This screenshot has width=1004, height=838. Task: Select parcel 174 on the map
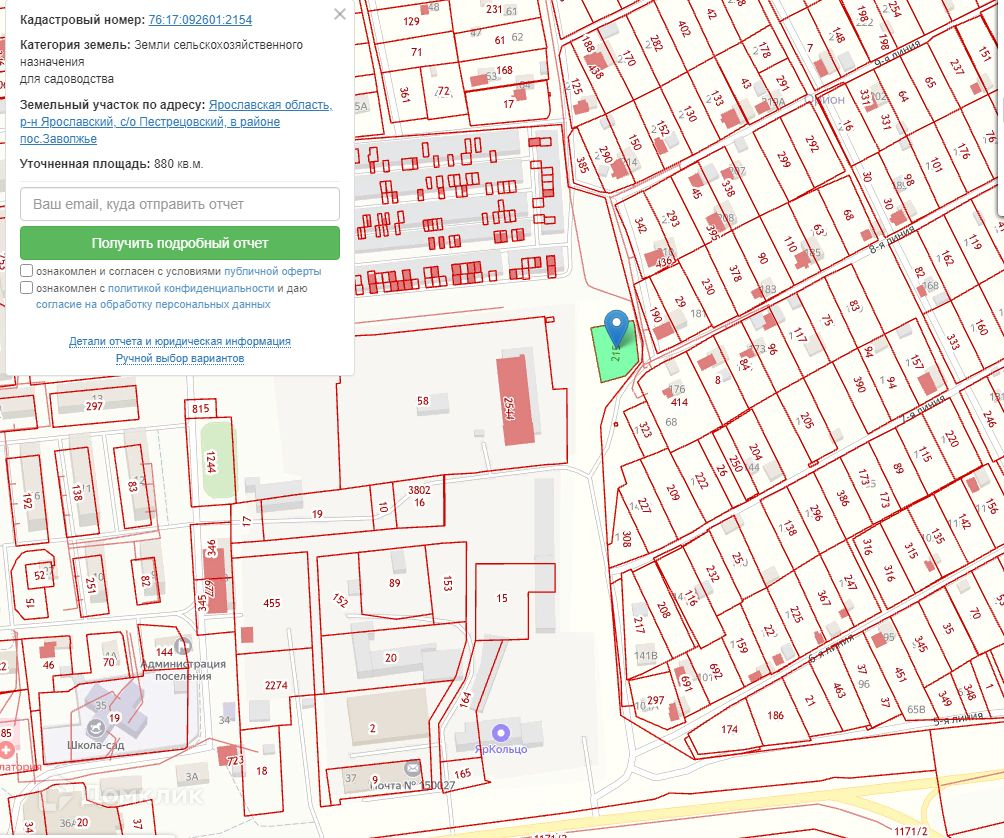coord(729,729)
